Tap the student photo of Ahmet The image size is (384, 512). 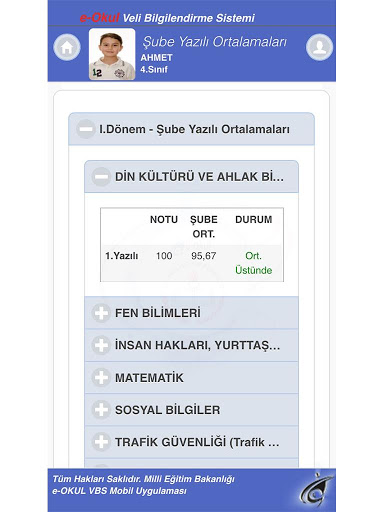(112, 54)
